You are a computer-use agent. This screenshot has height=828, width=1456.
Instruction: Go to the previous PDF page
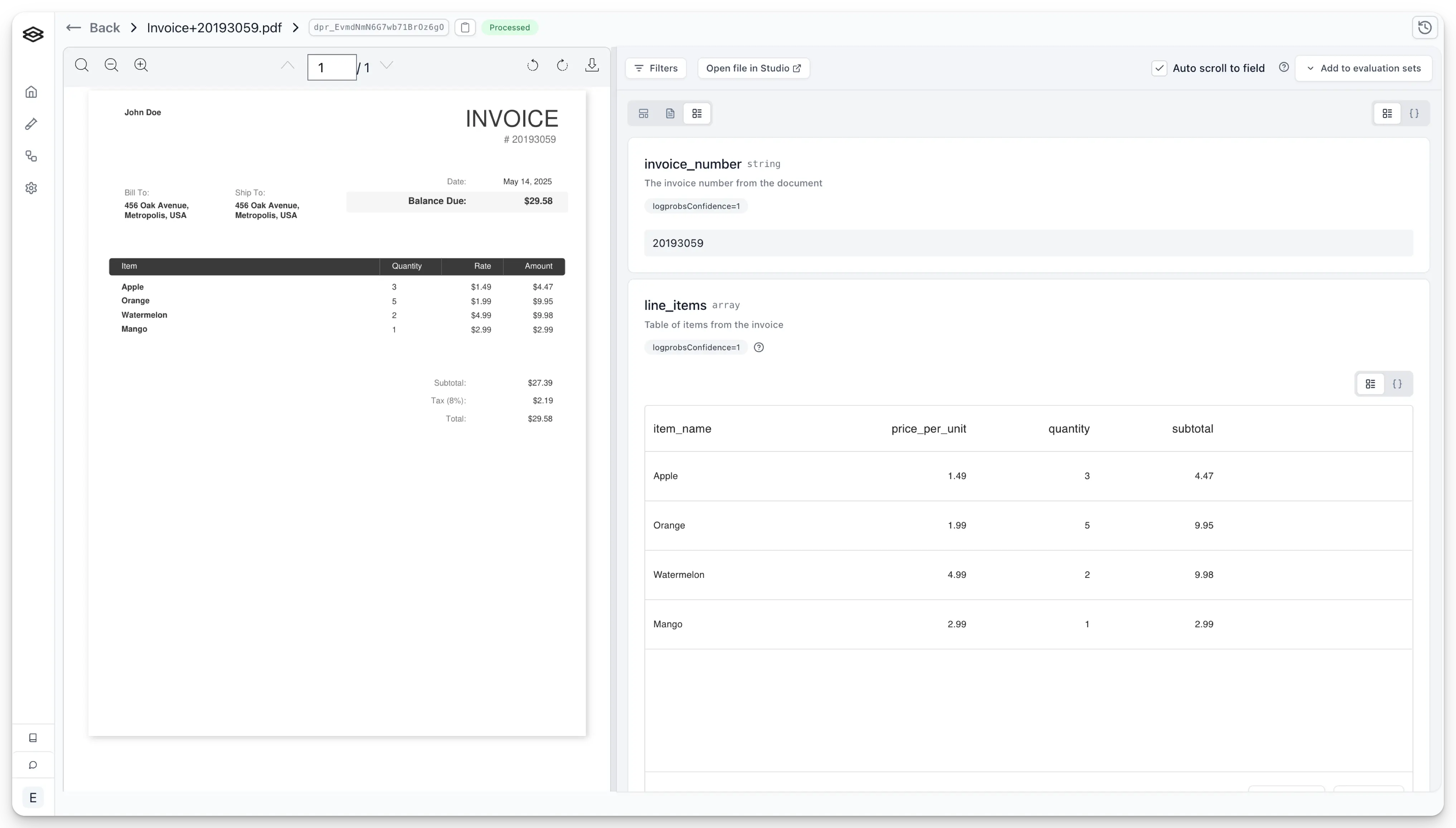288,65
